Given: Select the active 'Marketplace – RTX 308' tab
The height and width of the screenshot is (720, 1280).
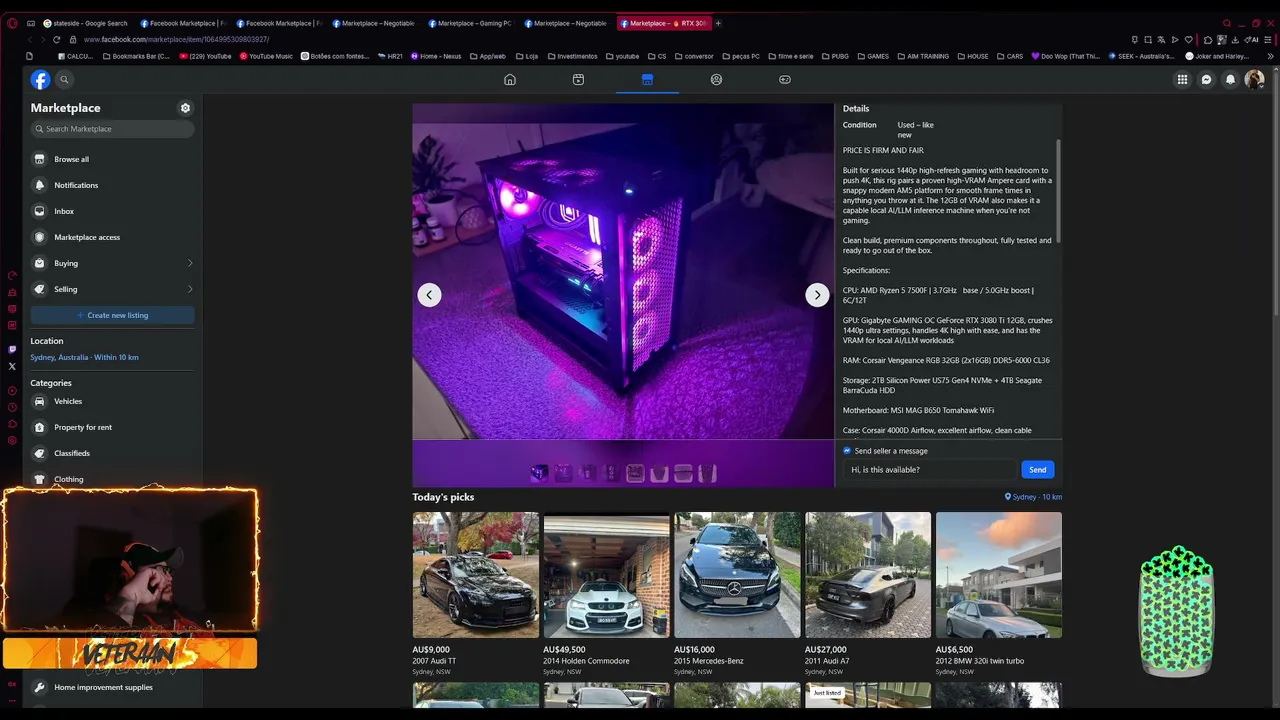Looking at the screenshot, I should click(x=663, y=23).
